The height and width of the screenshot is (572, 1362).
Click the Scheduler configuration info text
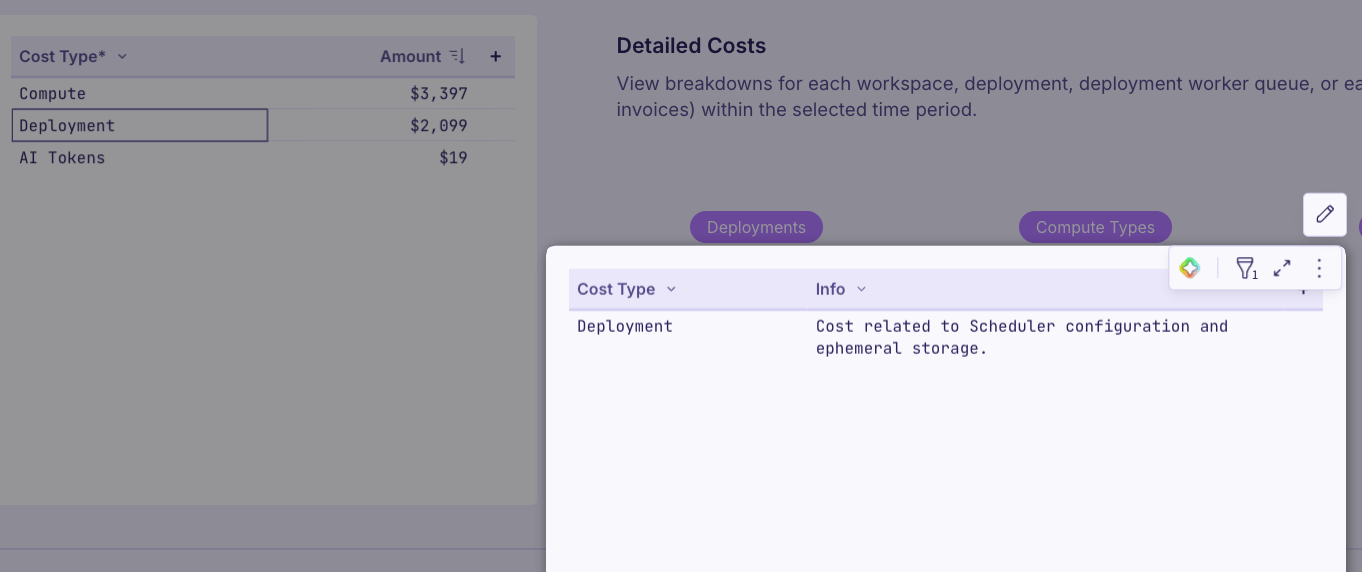[x=1022, y=337]
